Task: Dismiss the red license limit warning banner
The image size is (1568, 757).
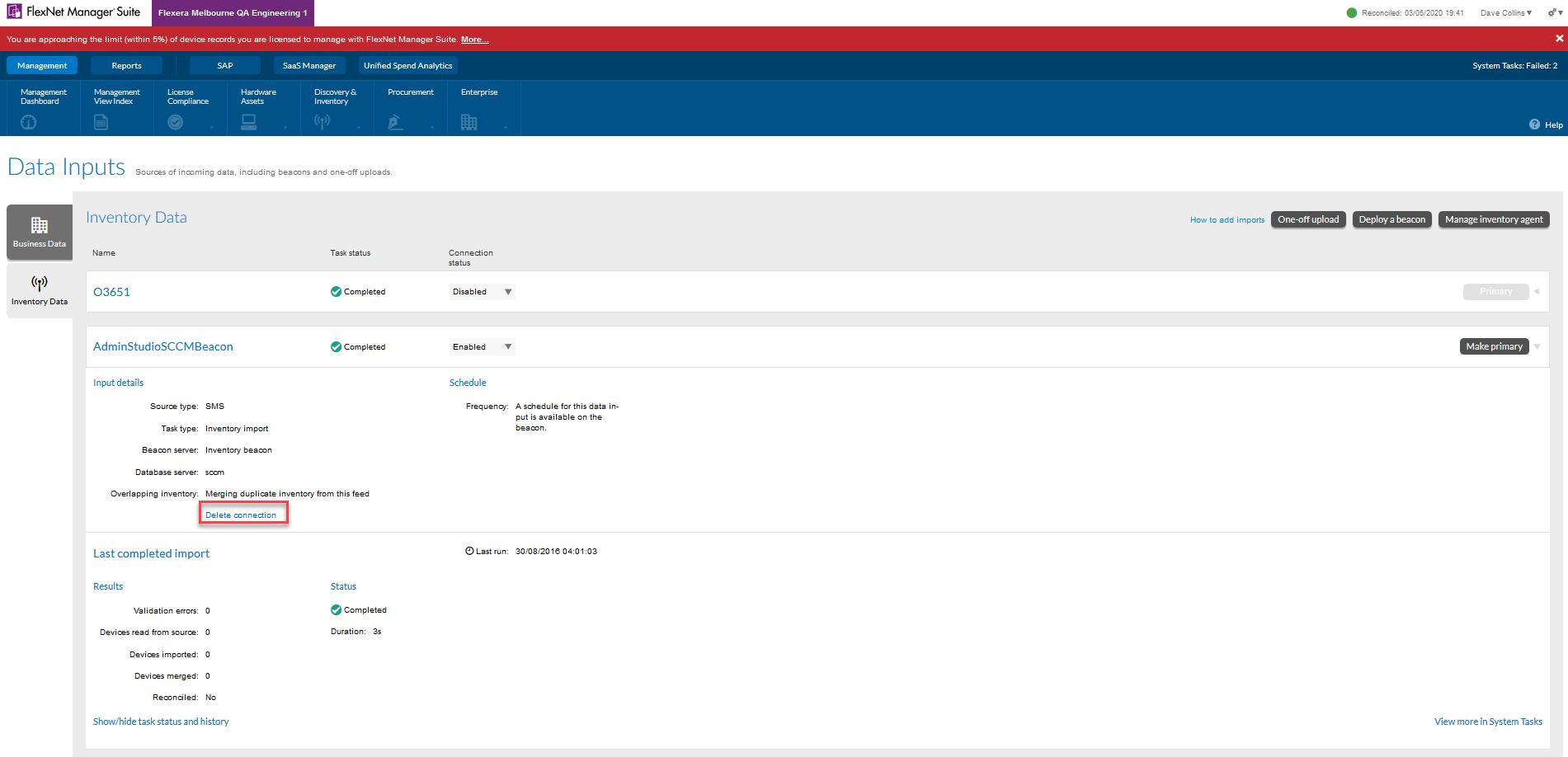Action: pos(1560,38)
